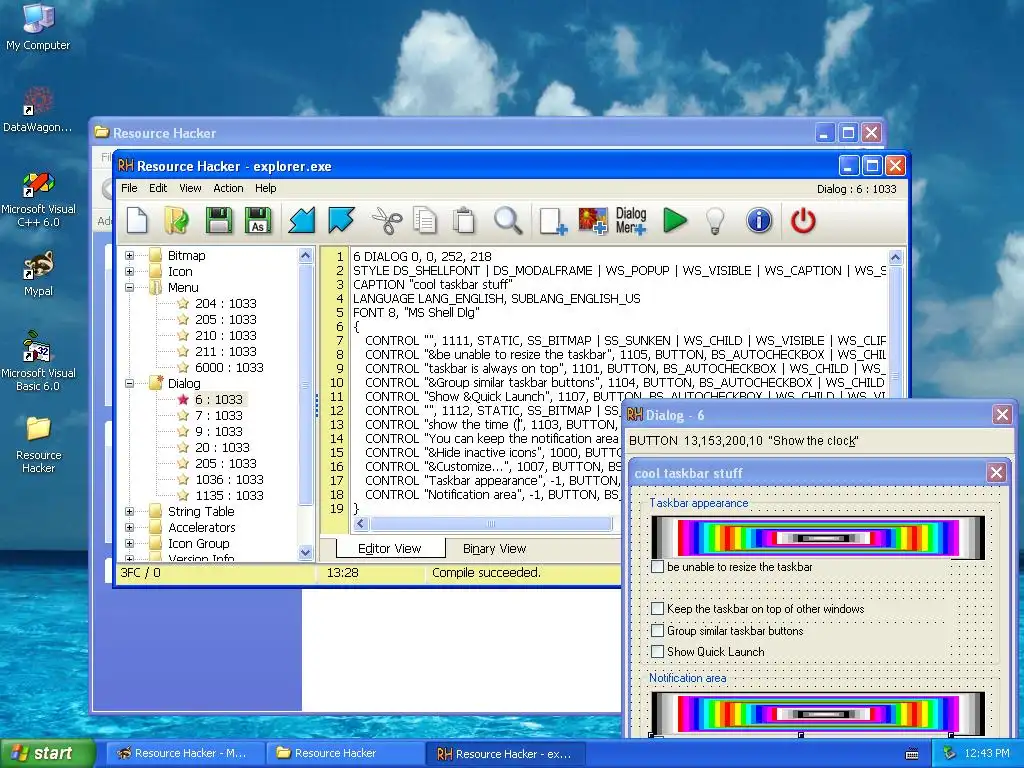Click the Save As floppy icon
This screenshot has width=1024, height=768.
pos(258,220)
